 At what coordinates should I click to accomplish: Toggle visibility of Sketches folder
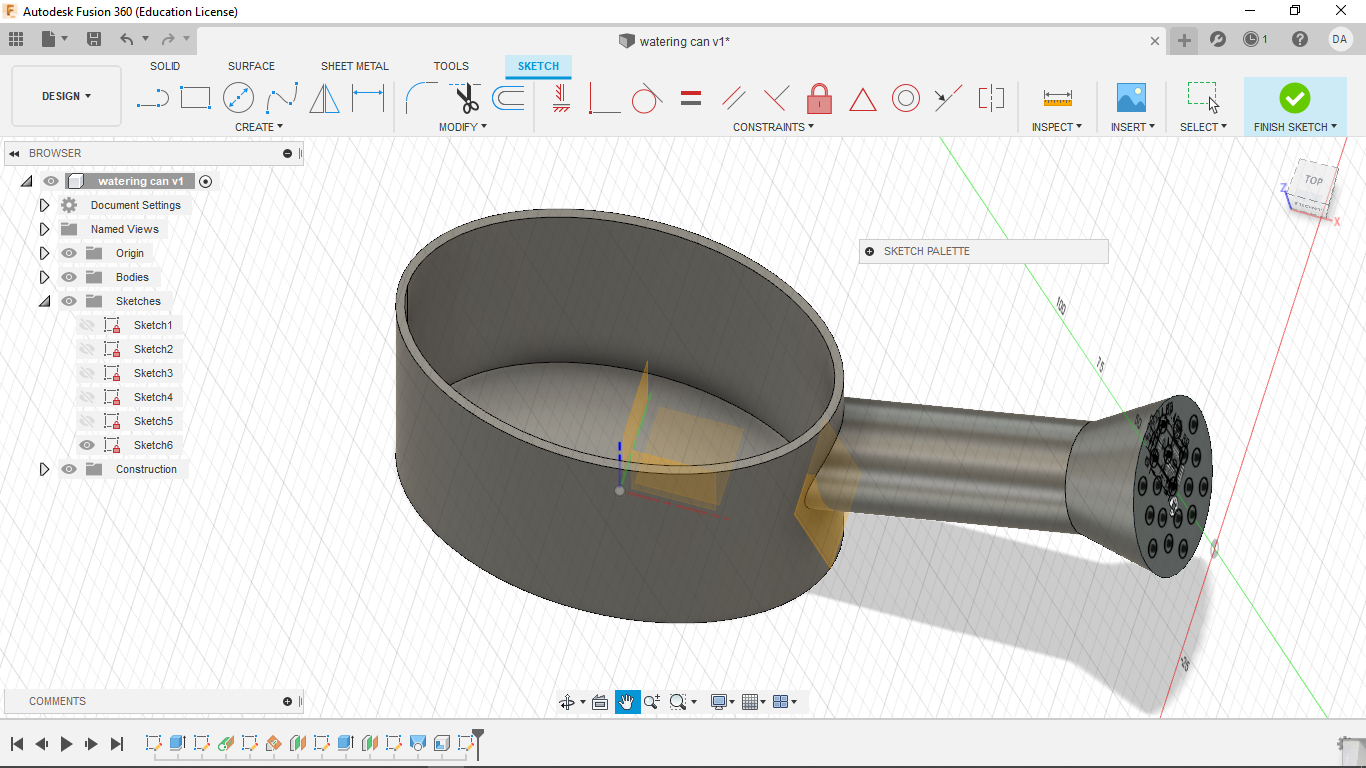(x=69, y=301)
